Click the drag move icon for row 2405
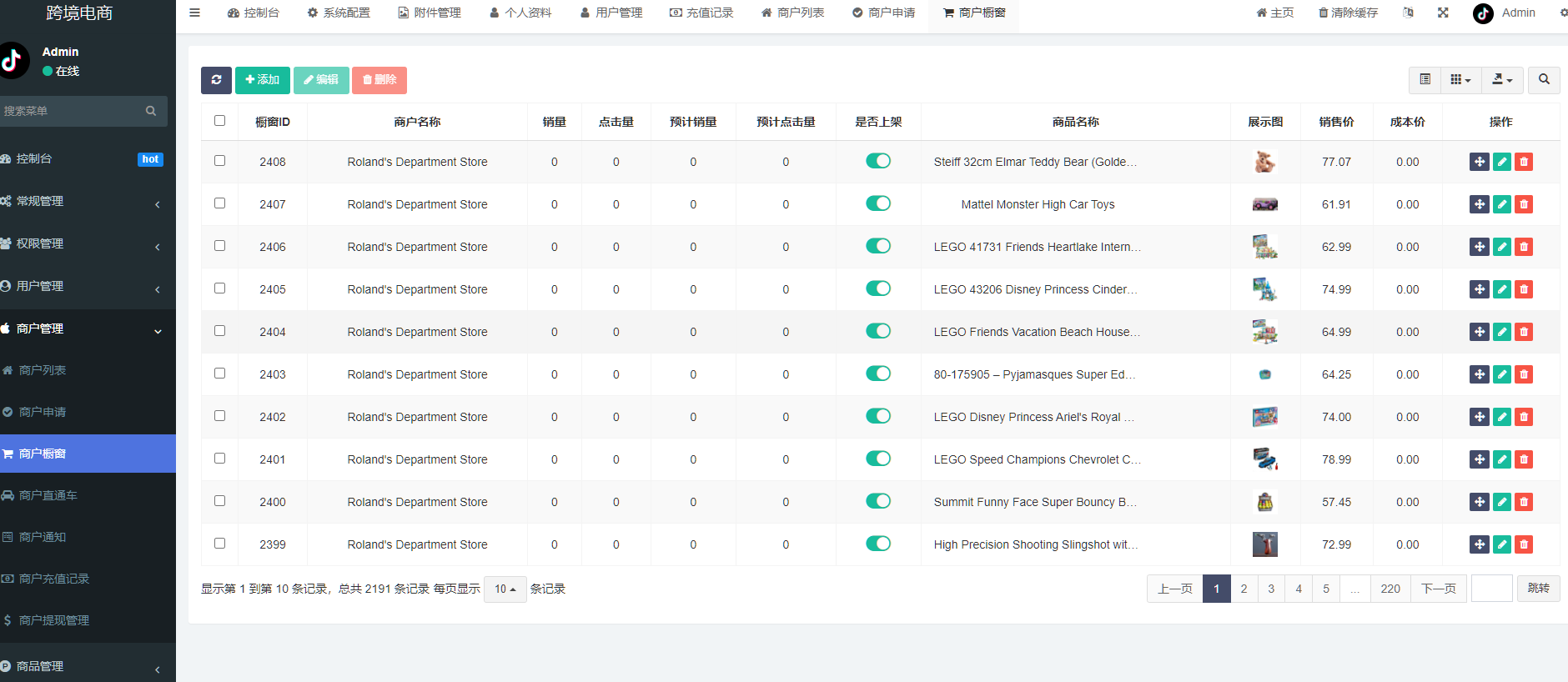 [1480, 289]
